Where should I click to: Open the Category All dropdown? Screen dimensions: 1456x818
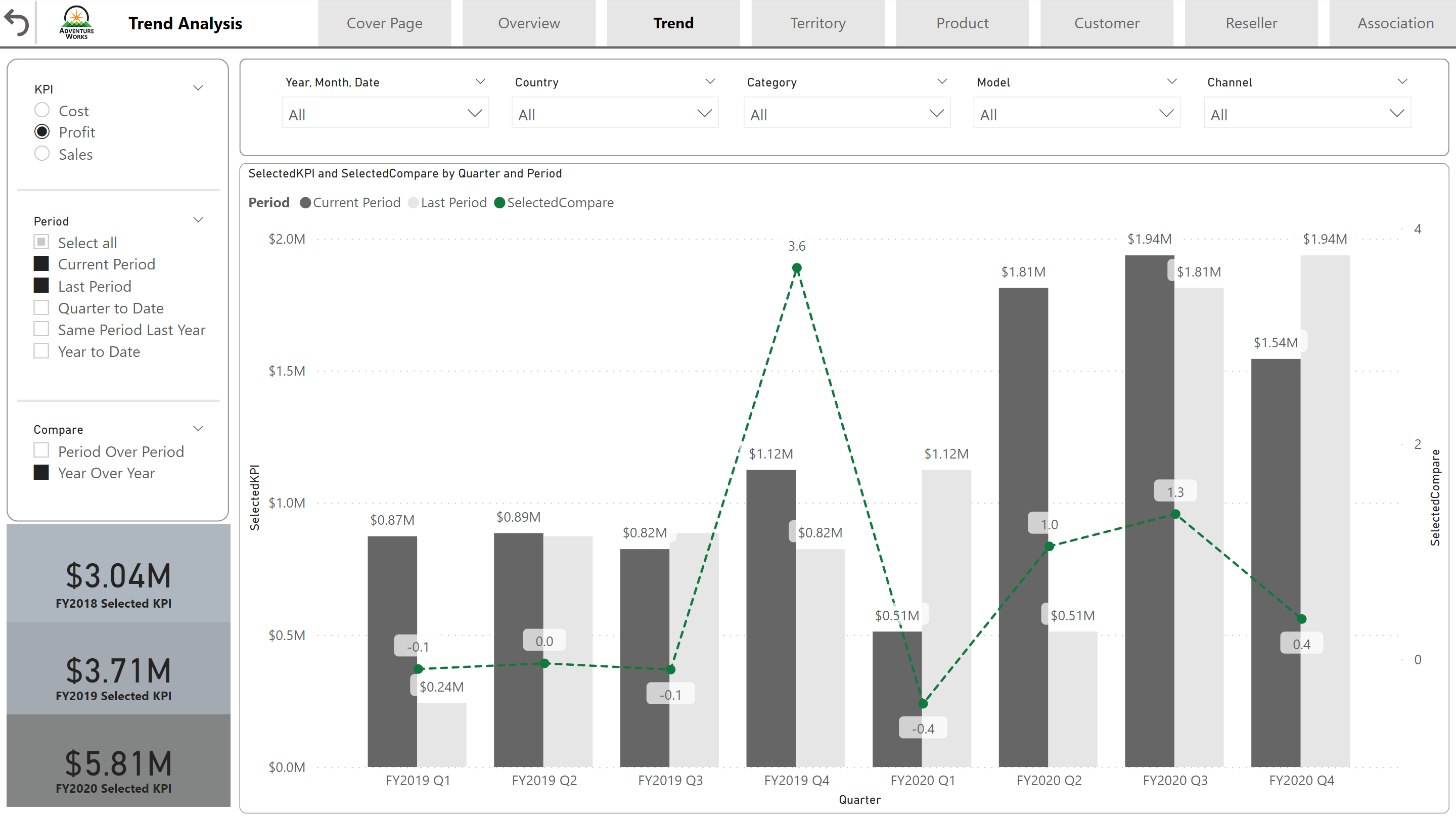(846, 114)
